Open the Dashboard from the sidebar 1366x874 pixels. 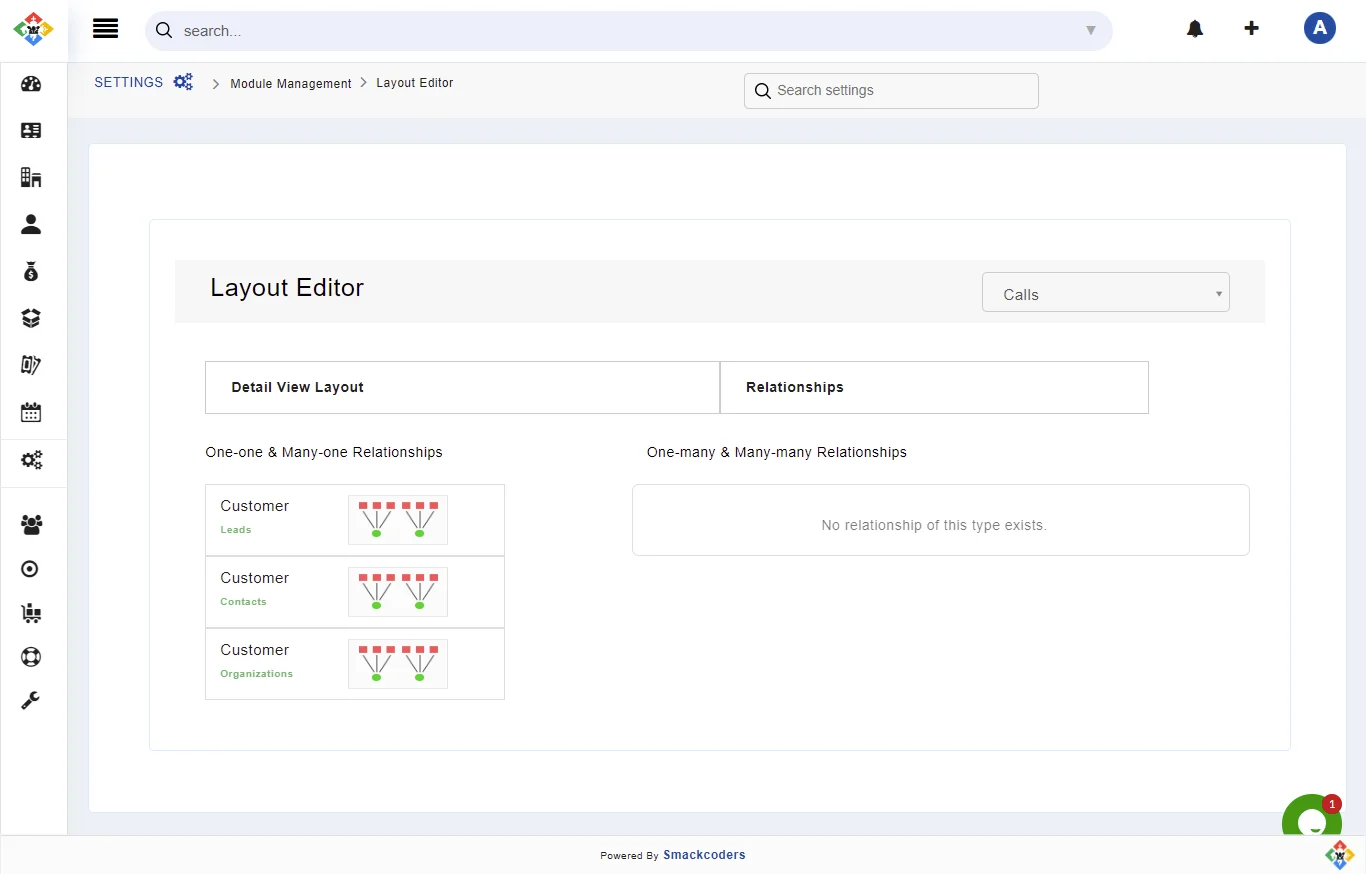[31, 84]
